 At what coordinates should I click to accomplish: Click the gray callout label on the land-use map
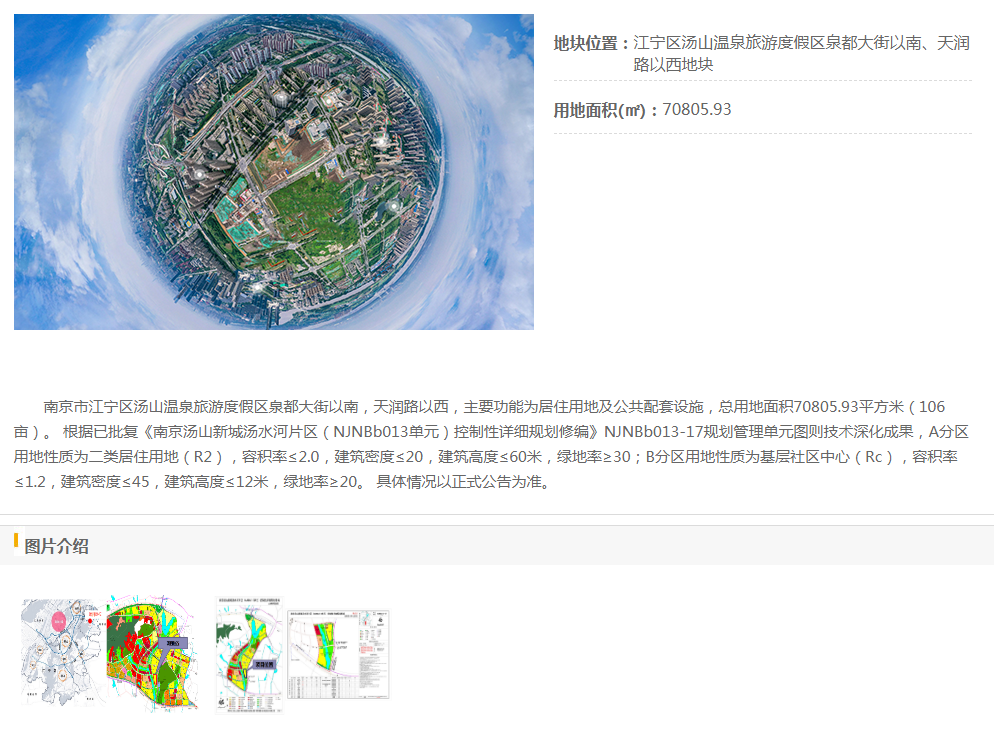pyautogui.click(x=172, y=642)
